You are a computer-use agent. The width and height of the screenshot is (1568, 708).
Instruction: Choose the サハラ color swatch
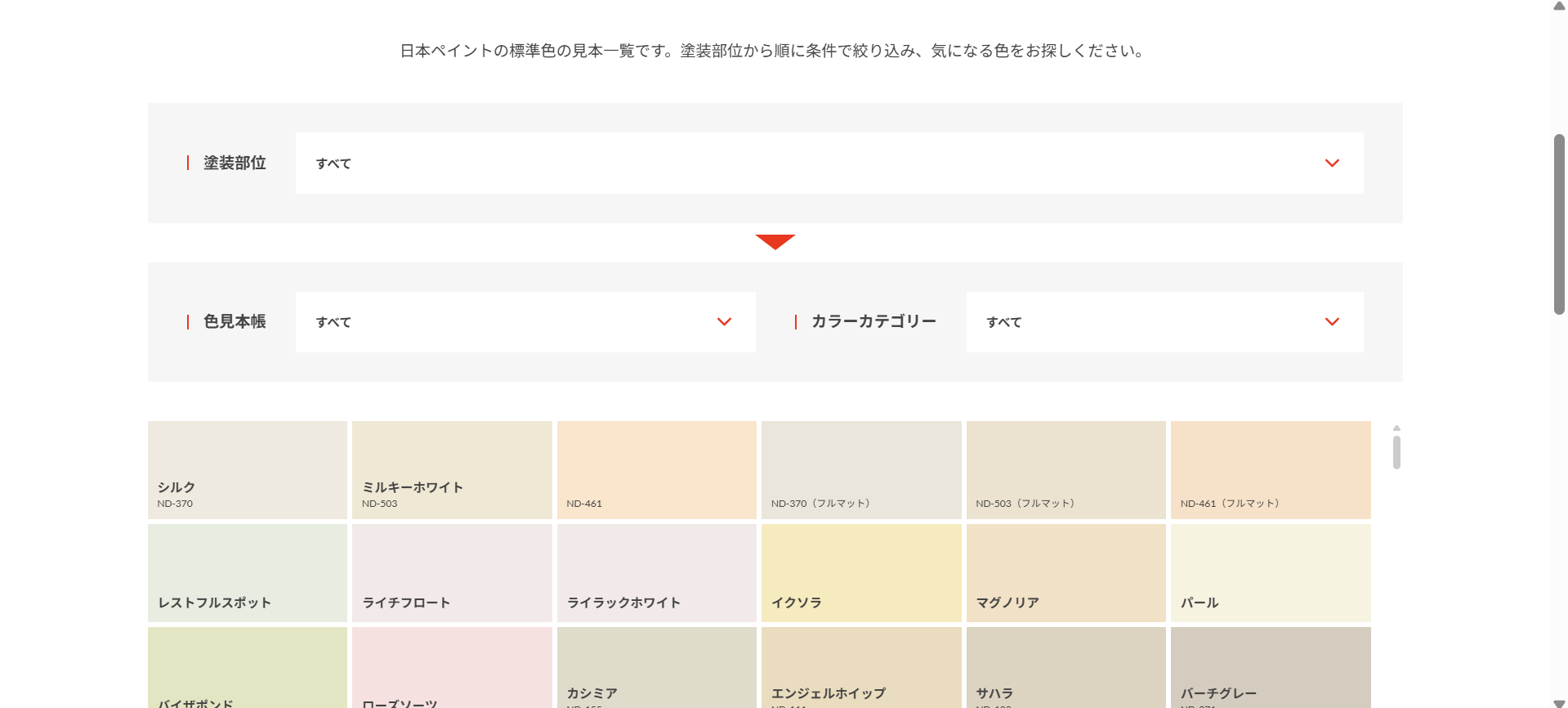pos(1065,667)
